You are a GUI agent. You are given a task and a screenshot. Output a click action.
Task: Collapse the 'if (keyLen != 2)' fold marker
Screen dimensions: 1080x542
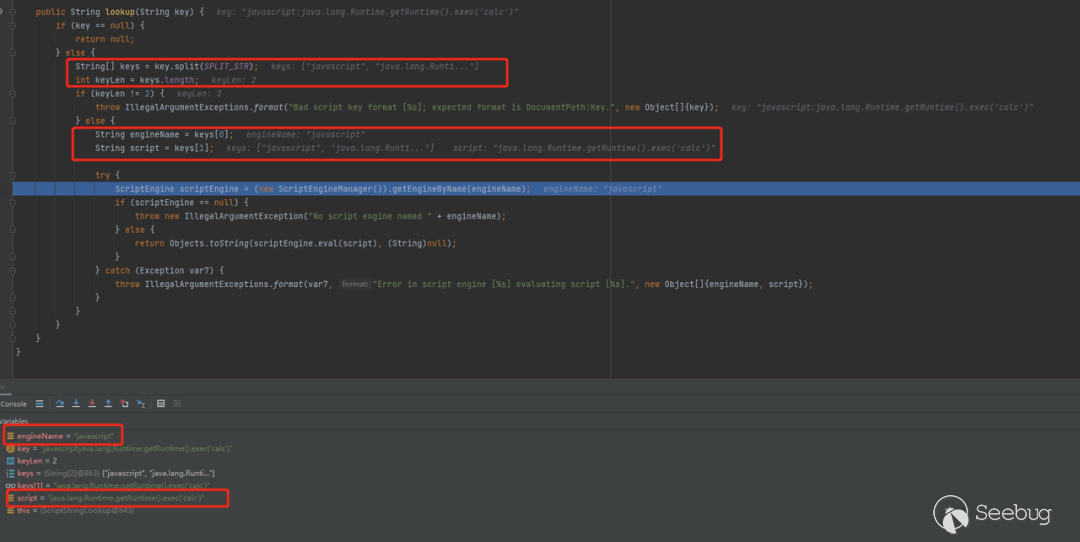[12, 94]
